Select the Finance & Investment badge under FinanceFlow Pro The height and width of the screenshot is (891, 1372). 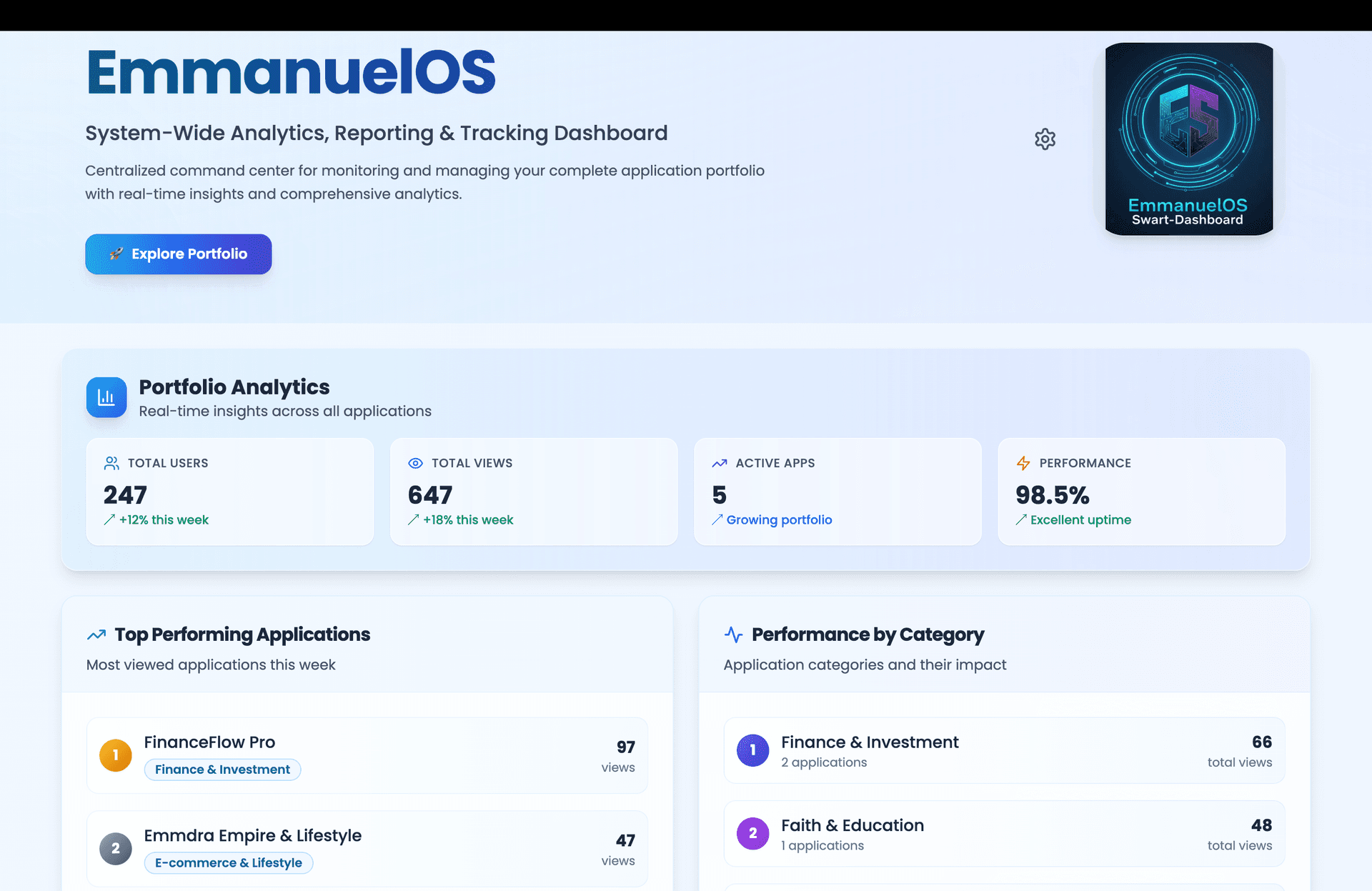coord(222,770)
